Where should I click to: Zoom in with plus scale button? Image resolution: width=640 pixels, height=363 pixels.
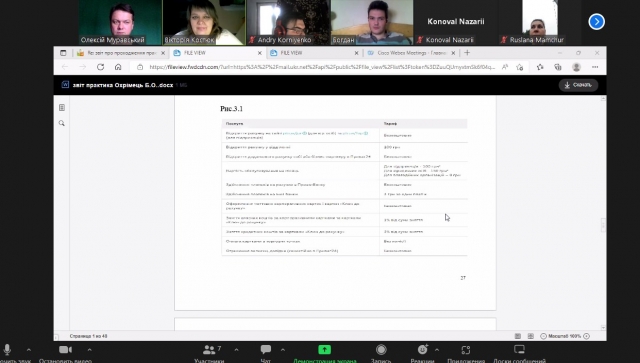click(x=587, y=336)
